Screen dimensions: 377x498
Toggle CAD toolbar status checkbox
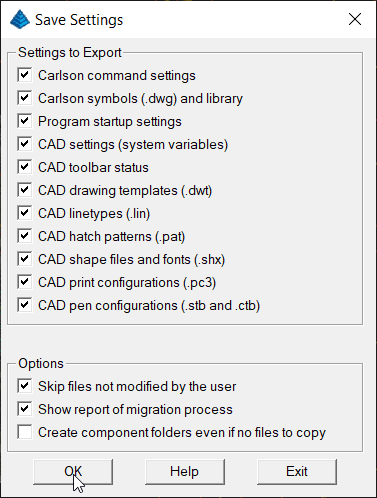pos(25,167)
